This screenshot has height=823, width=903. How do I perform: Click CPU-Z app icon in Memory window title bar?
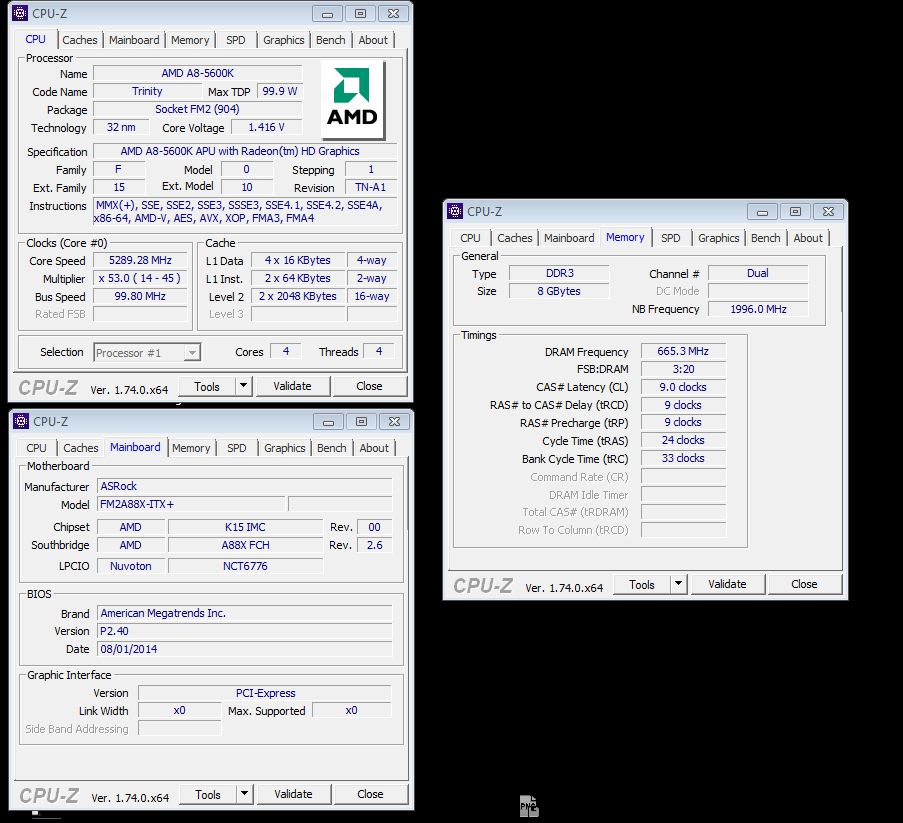(x=455, y=211)
